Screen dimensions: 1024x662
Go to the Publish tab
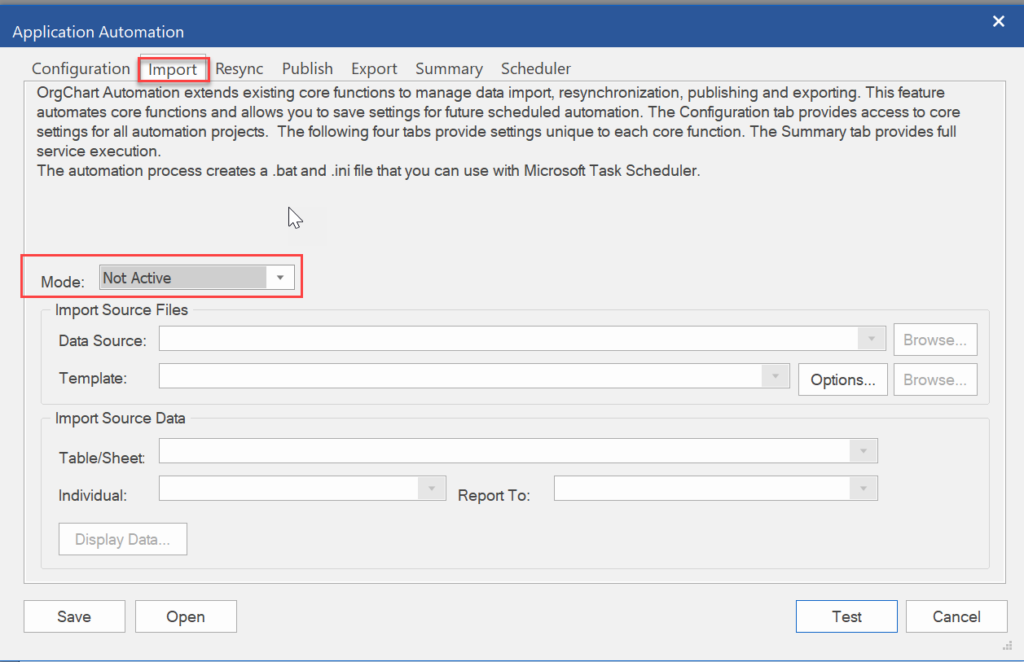tap(308, 69)
